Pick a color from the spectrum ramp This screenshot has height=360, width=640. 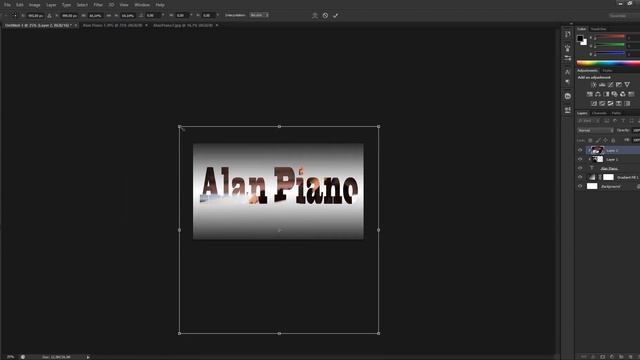608,63
